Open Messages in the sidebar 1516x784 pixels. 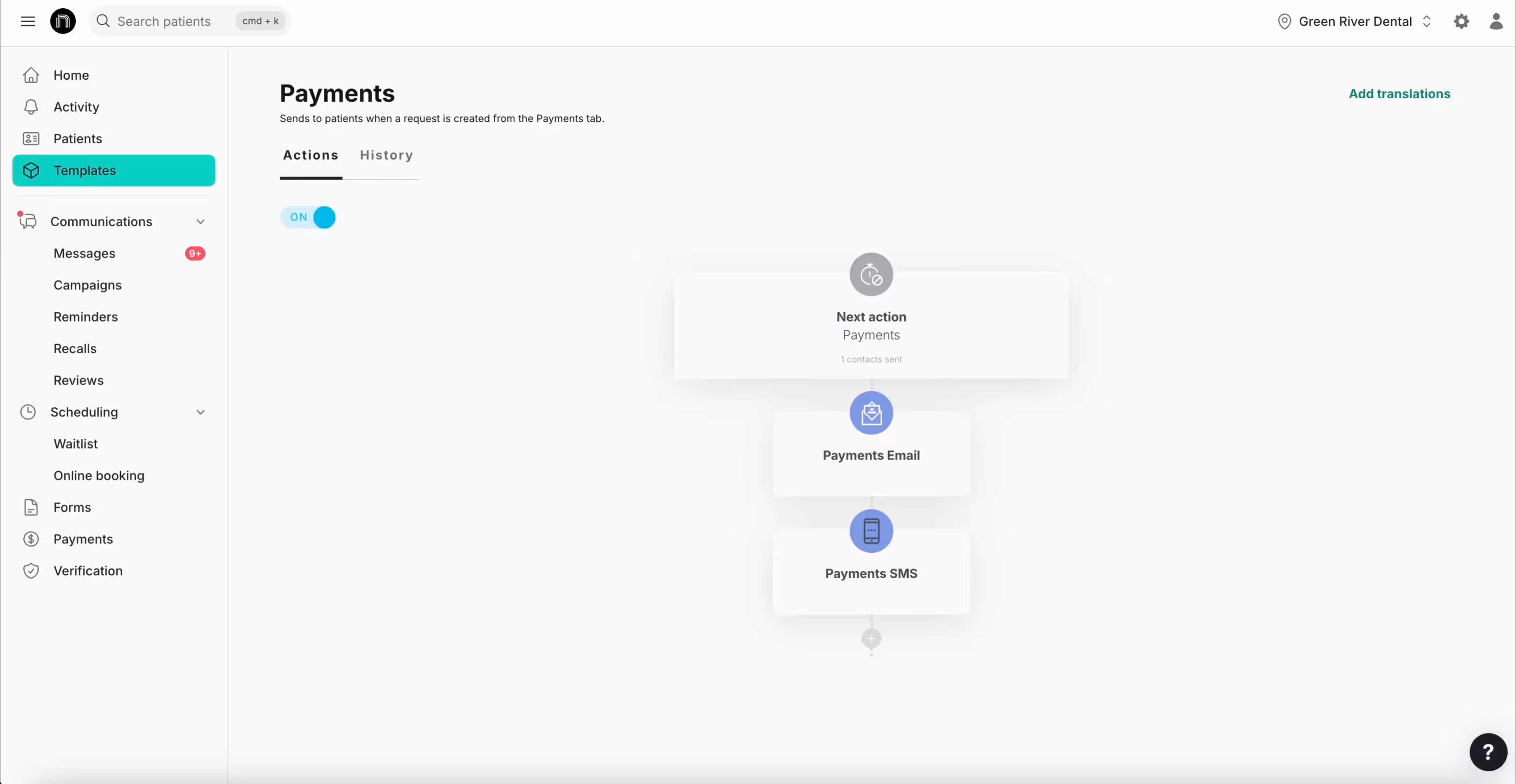pos(84,254)
